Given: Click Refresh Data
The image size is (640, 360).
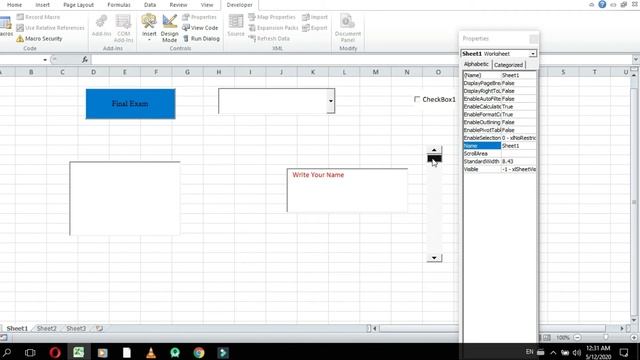Looking at the screenshot, I should [x=269, y=38].
